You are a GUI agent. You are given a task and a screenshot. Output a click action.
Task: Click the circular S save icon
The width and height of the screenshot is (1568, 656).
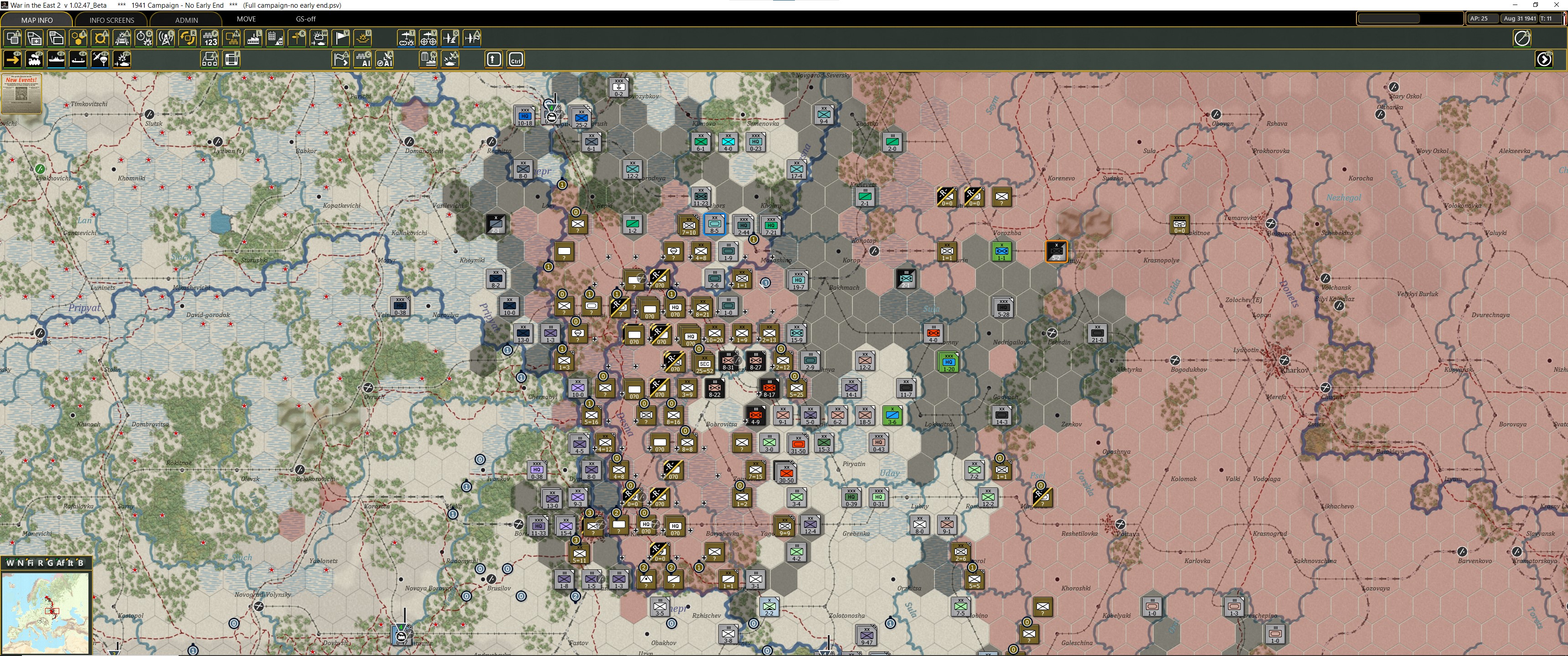pyautogui.click(x=1522, y=38)
